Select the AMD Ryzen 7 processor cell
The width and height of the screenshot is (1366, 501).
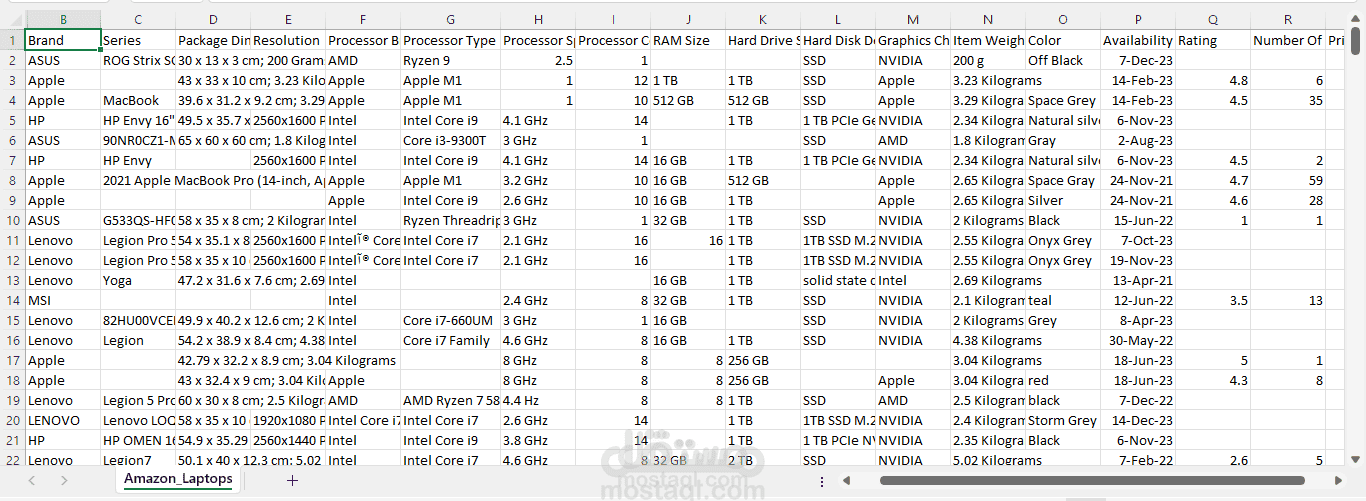pos(451,401)
